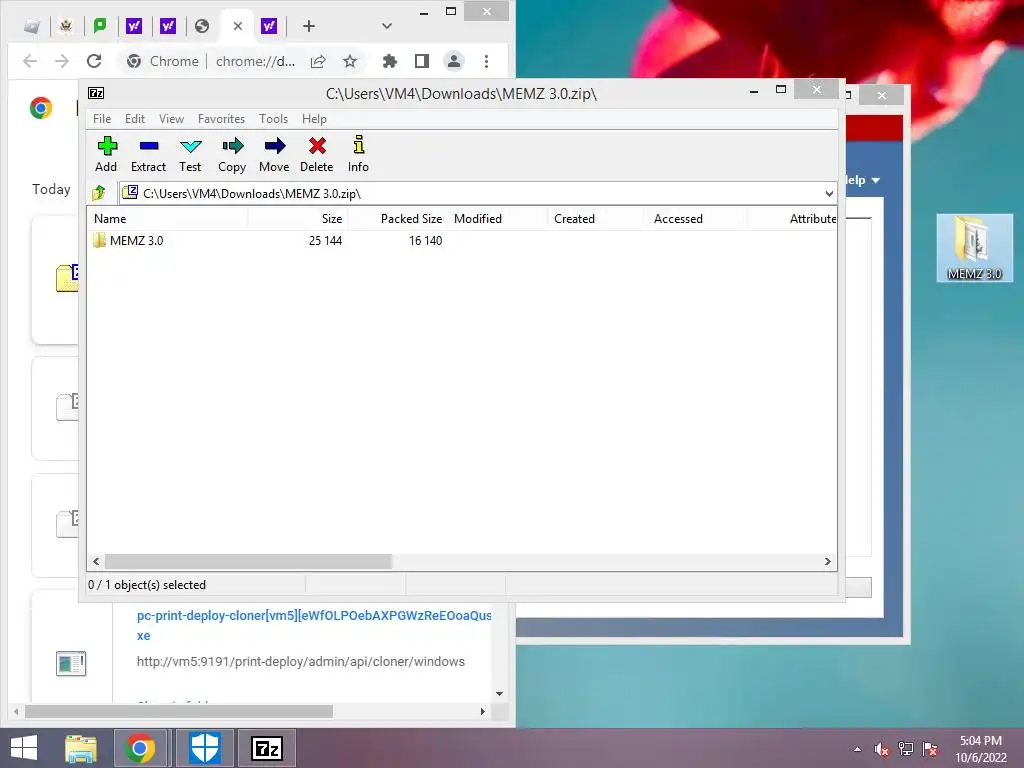Go forward in Chrome
The height and width of the screenshot is (768, 1024).
click(x=62, y=61)
